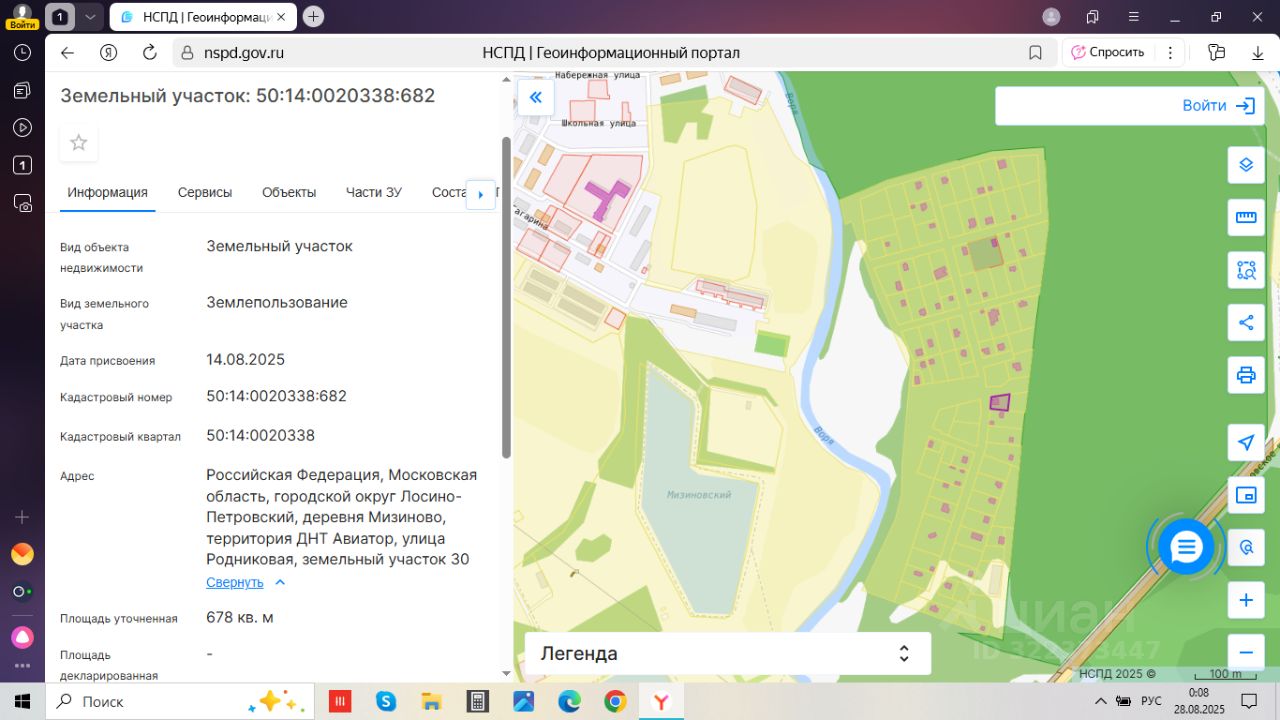This screenshot has width=1280, height=720.
Task: Zoom out the map with minus button
Action: click(1246, 653)
